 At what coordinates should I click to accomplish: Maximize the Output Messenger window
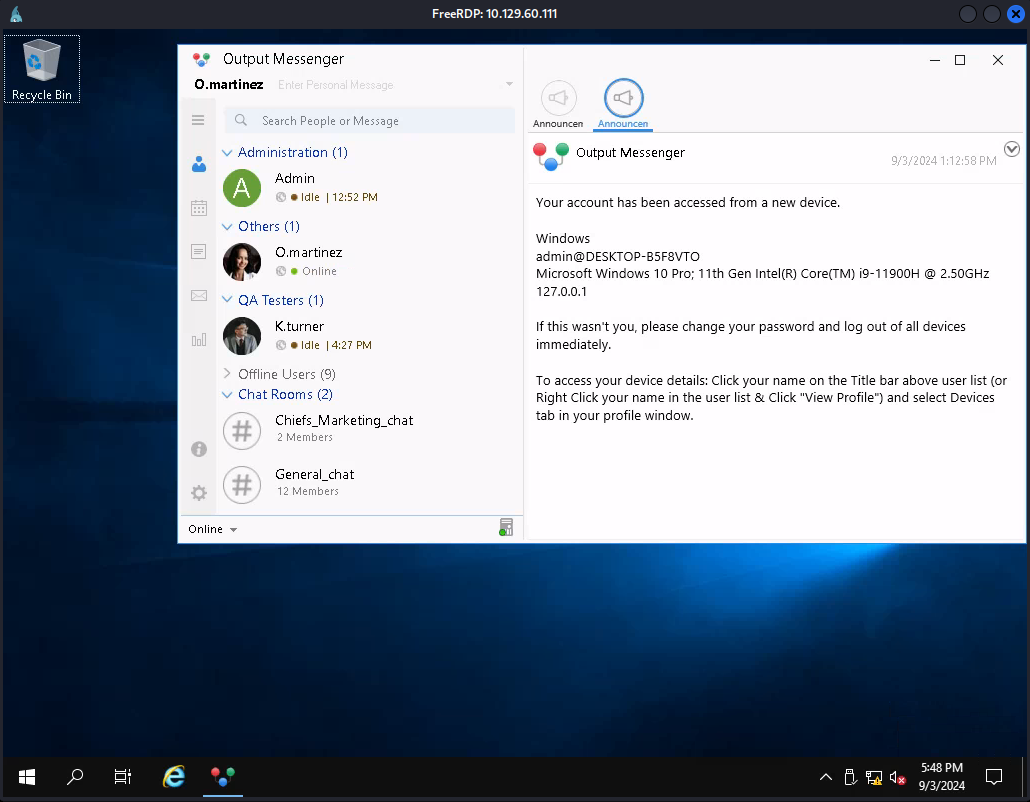(x=960, y=60)
